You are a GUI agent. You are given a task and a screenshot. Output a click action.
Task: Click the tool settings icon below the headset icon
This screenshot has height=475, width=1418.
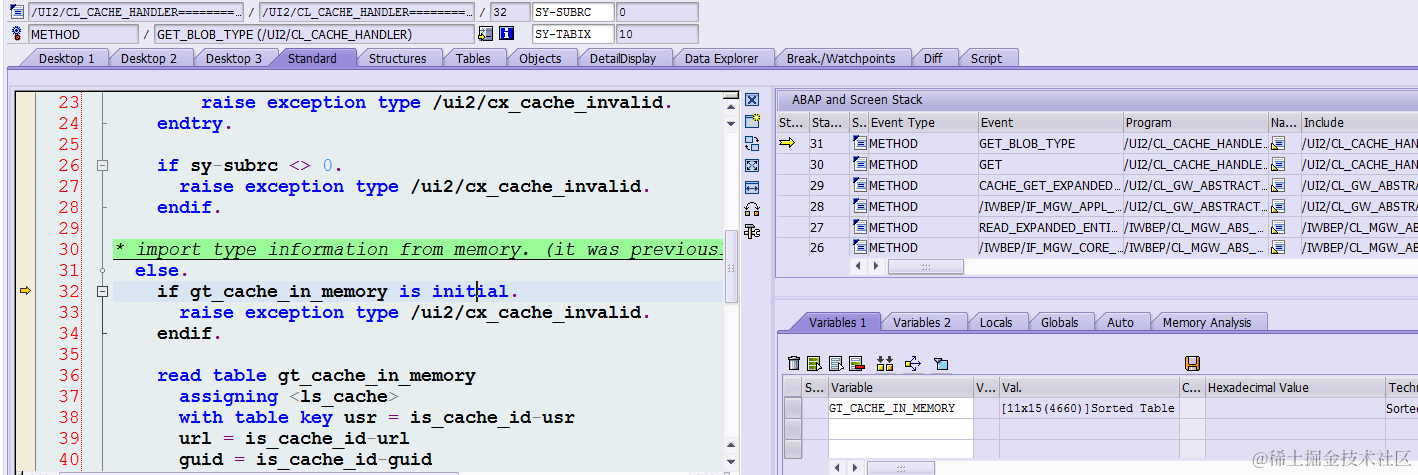[752, 231]
